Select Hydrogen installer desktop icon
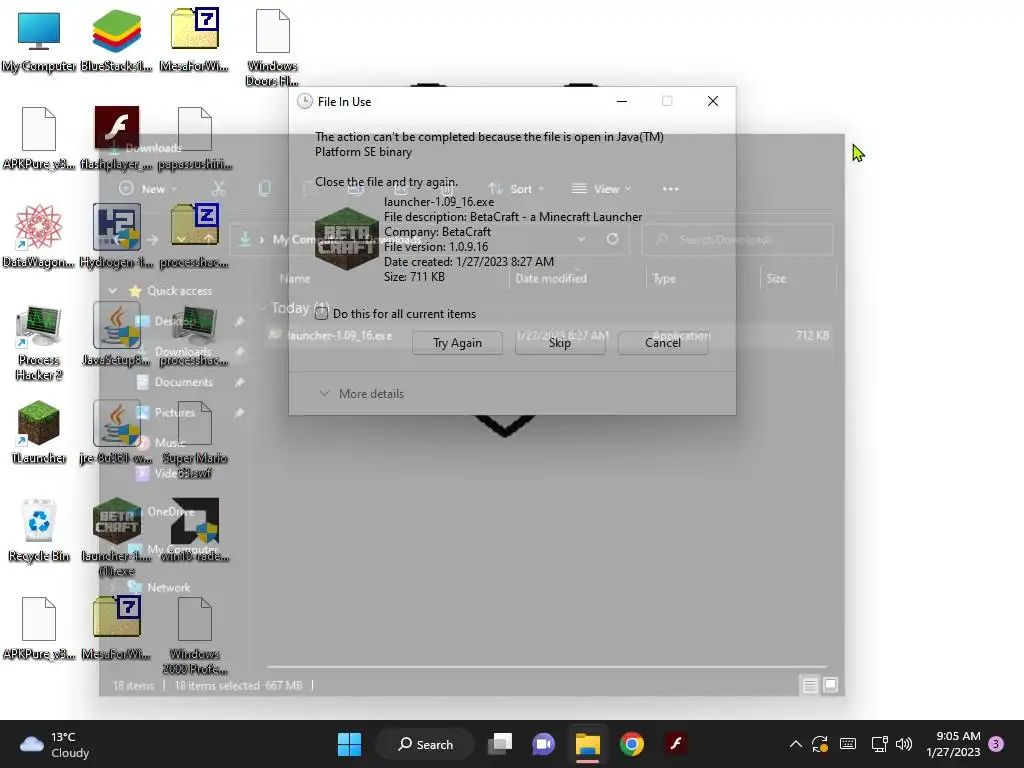The image size is (1024, 768). tap(116, 236)
